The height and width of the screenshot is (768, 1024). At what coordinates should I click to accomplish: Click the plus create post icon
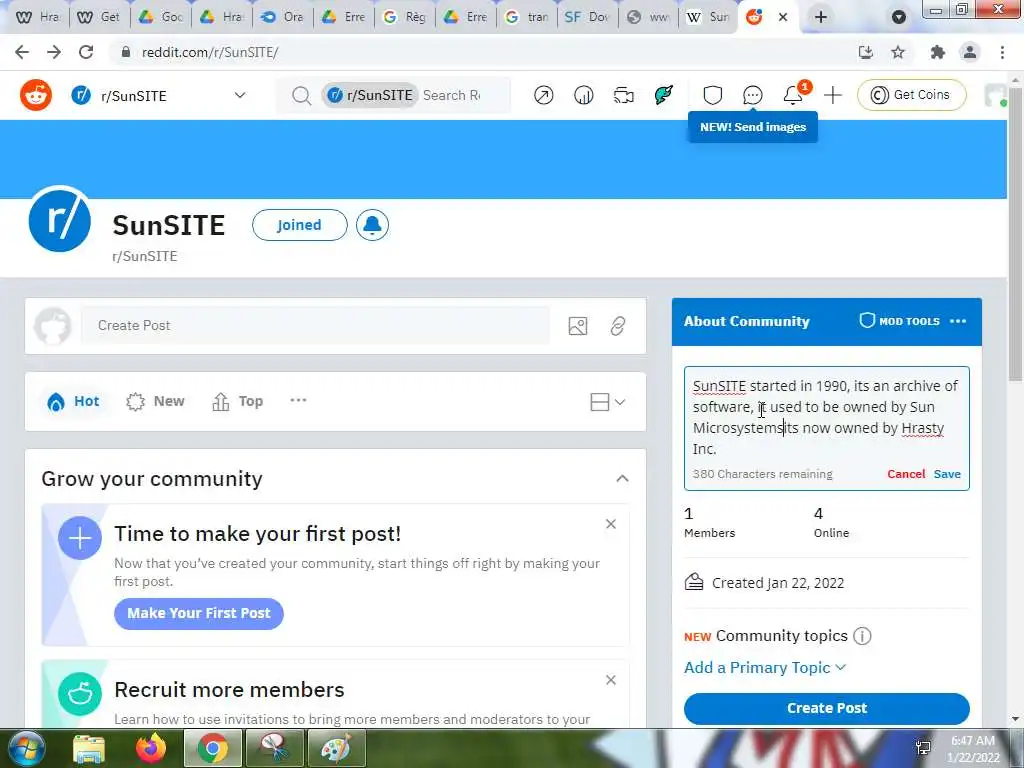pyautogui.click(x=833, y=95)
